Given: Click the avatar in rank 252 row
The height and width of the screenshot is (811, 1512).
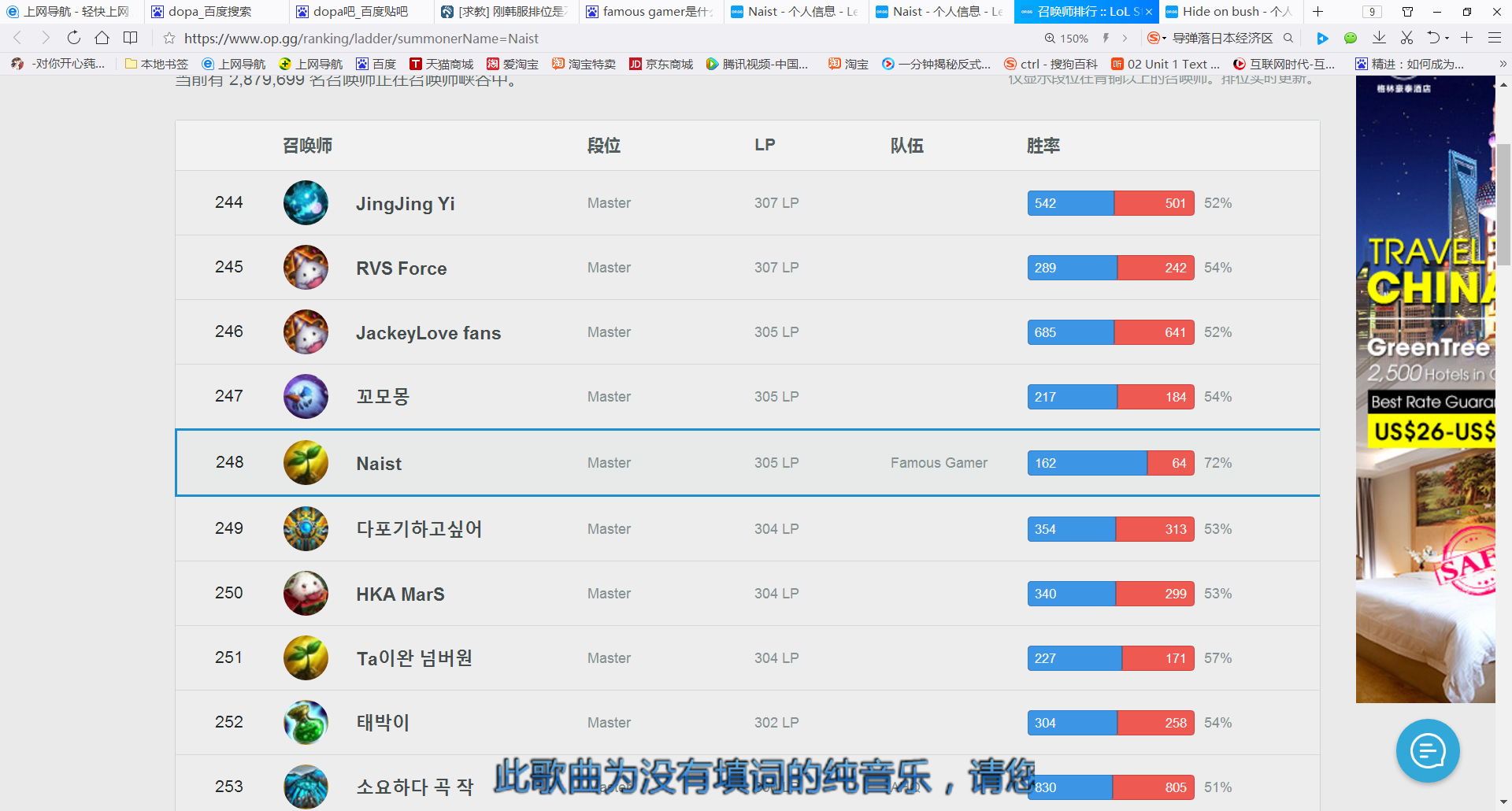Looking at the screenshot, I should pyautogui.click(x=306, y=723).
